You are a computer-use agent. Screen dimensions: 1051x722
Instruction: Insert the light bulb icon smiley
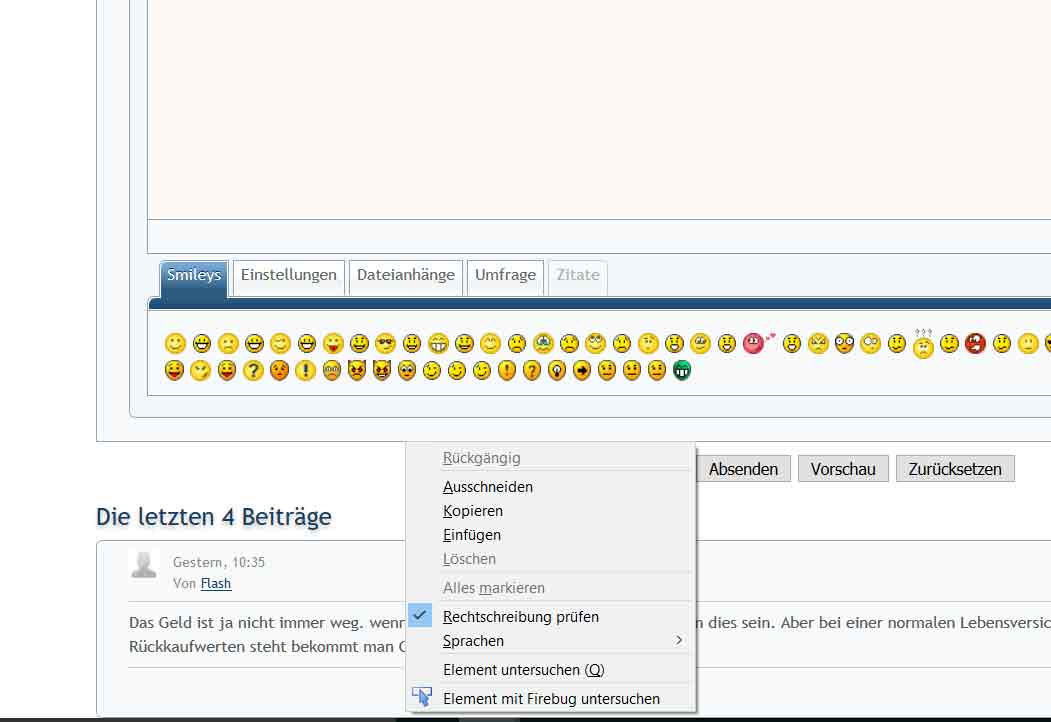tap(557, 371)
